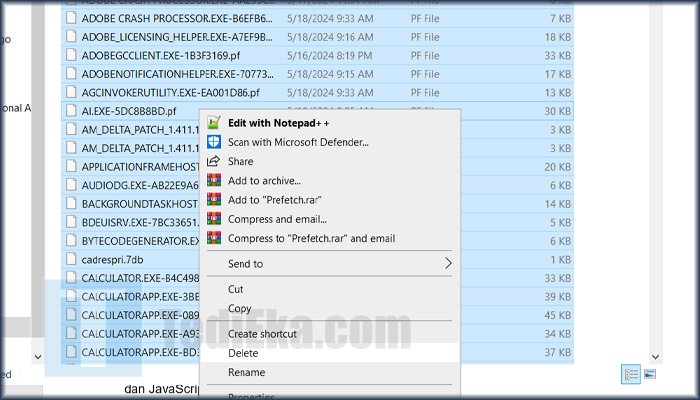Click file icon of ADOBEGCCLIENT.EXE-1B3F3169.pf
Viewport: 700px width, 400px height.
71,55
